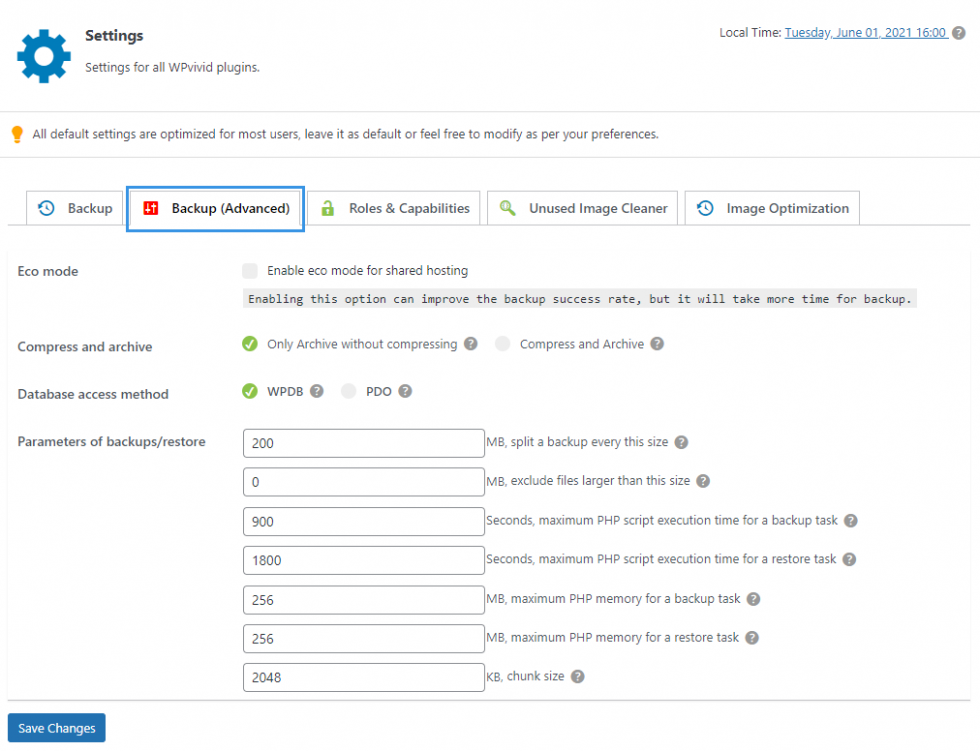
Task: Open help for backup task execution time
Action: coord(851,519)
